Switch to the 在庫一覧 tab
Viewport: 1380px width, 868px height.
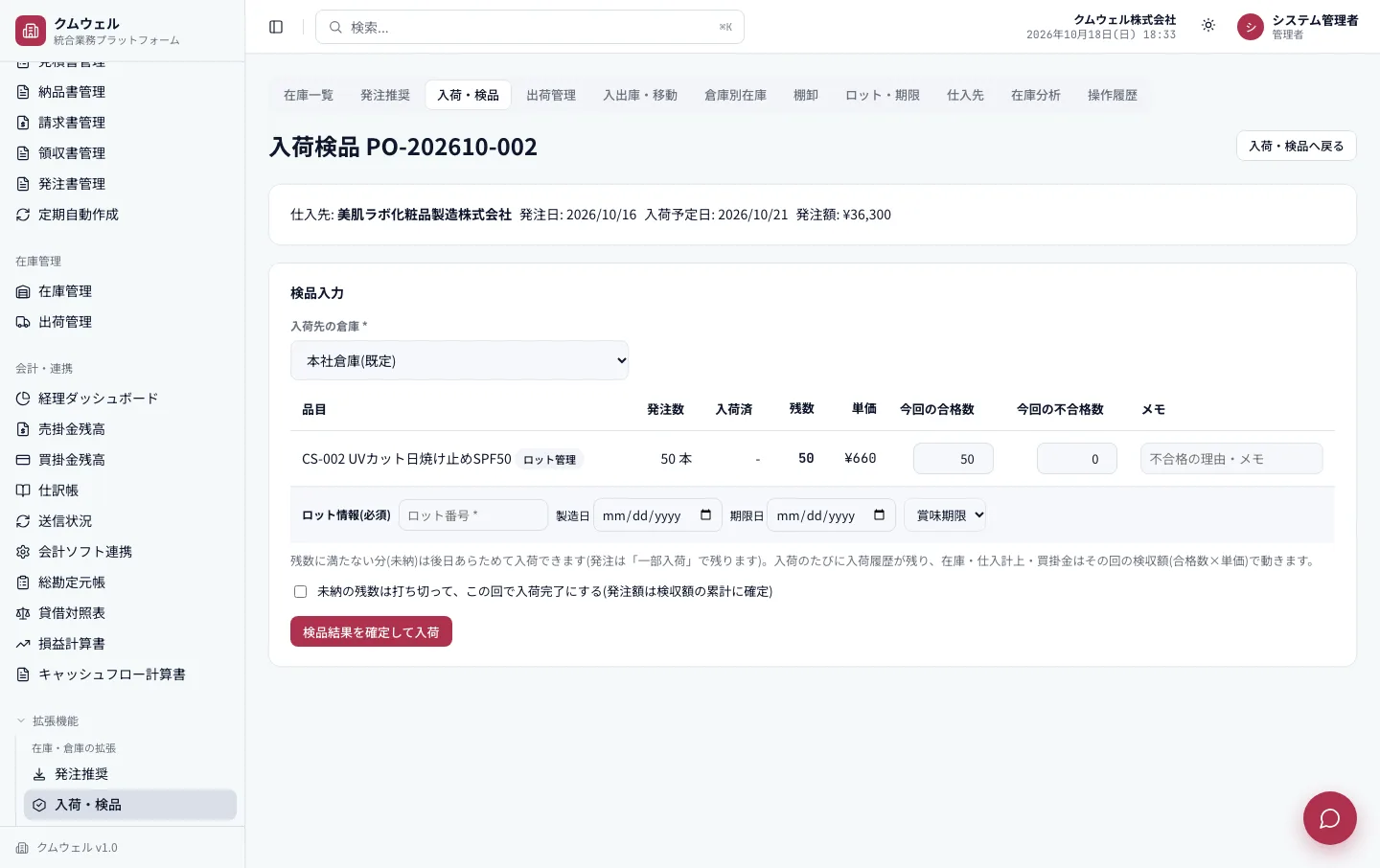pyautogui.click(x=309, y=95)
